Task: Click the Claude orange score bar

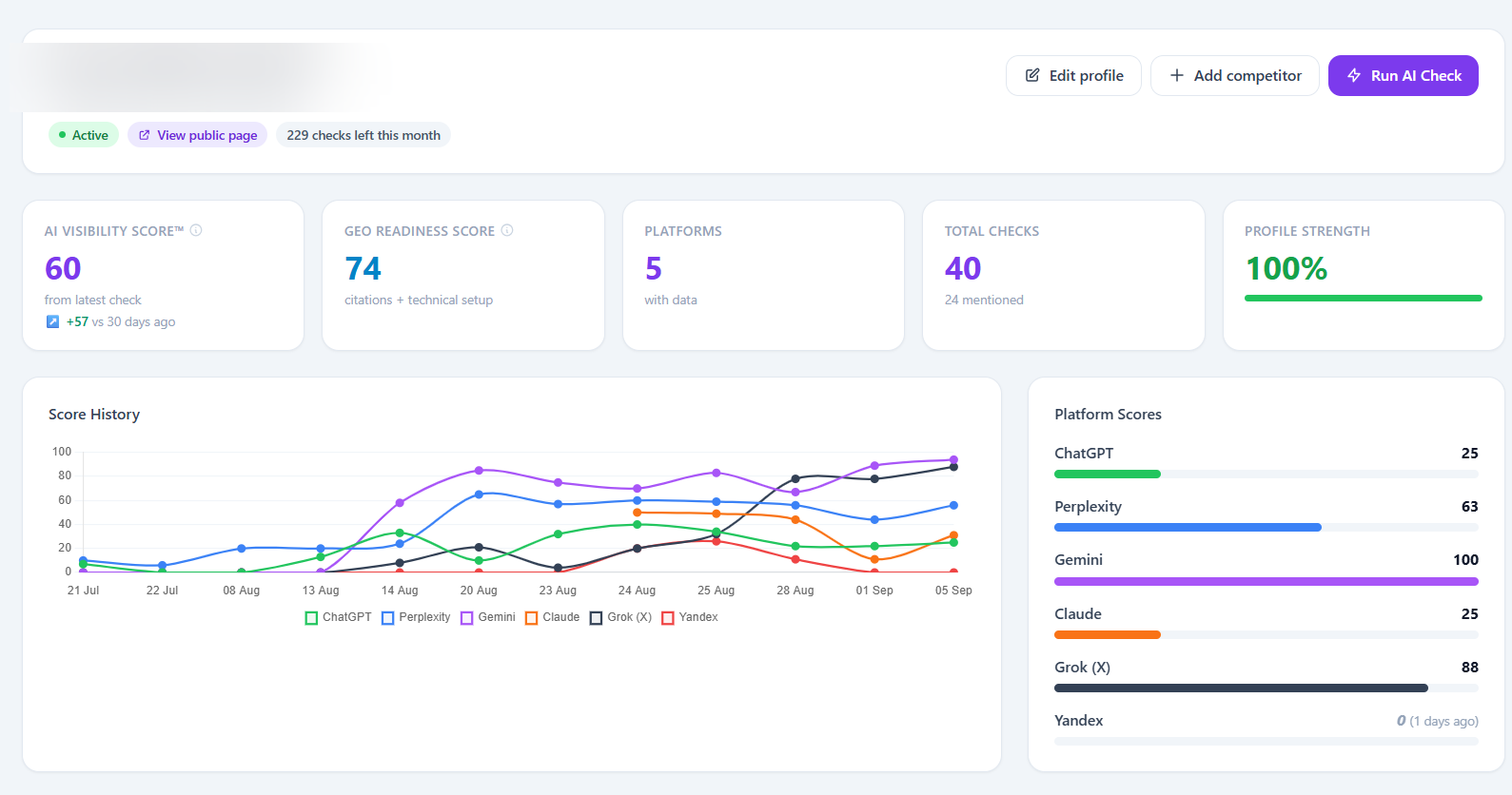Action: tap(1108, 634)
